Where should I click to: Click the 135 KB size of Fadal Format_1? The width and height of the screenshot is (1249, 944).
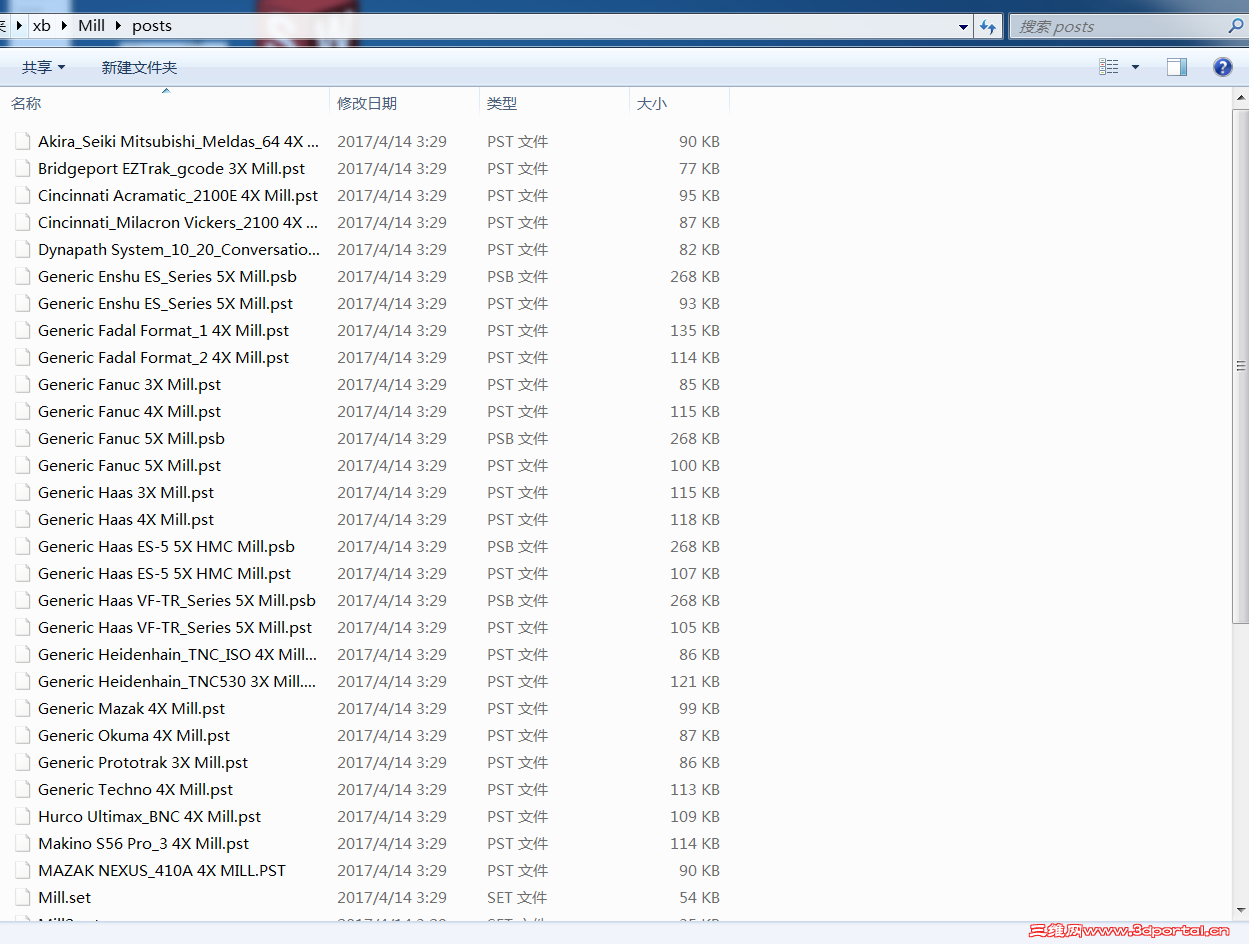[695, 330]
